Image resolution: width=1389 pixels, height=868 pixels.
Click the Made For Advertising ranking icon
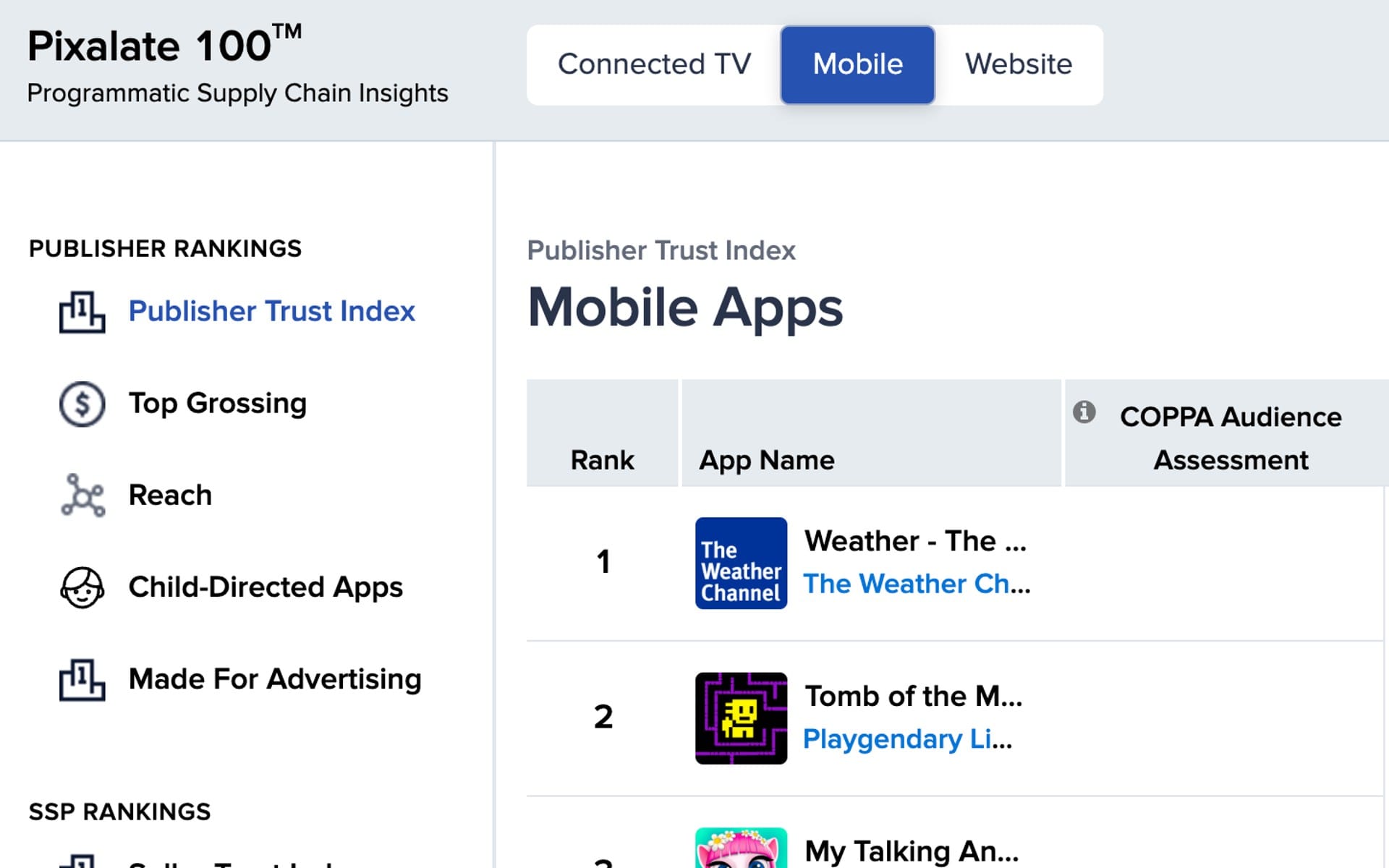(x=82, y=679)
